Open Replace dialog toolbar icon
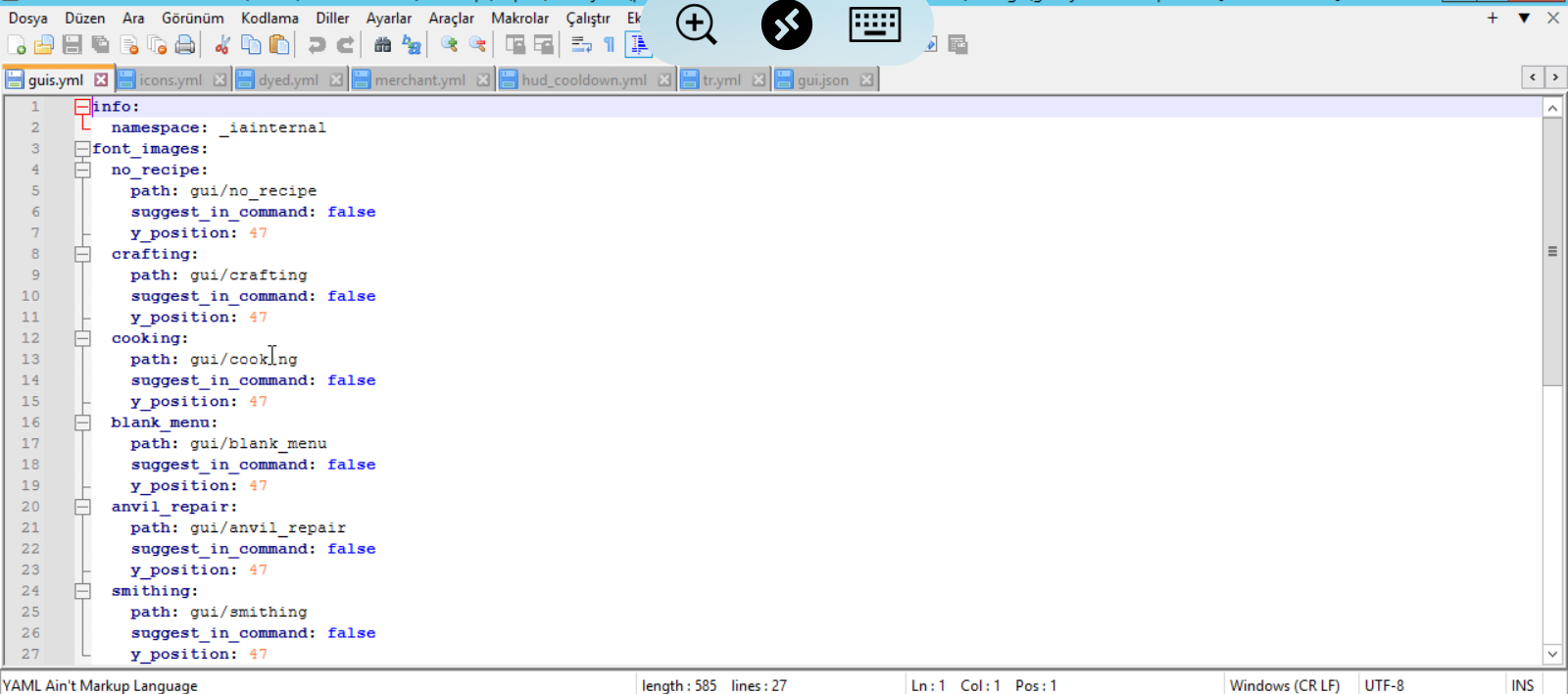The image size is (1568, 694). [x=412, y=44]
